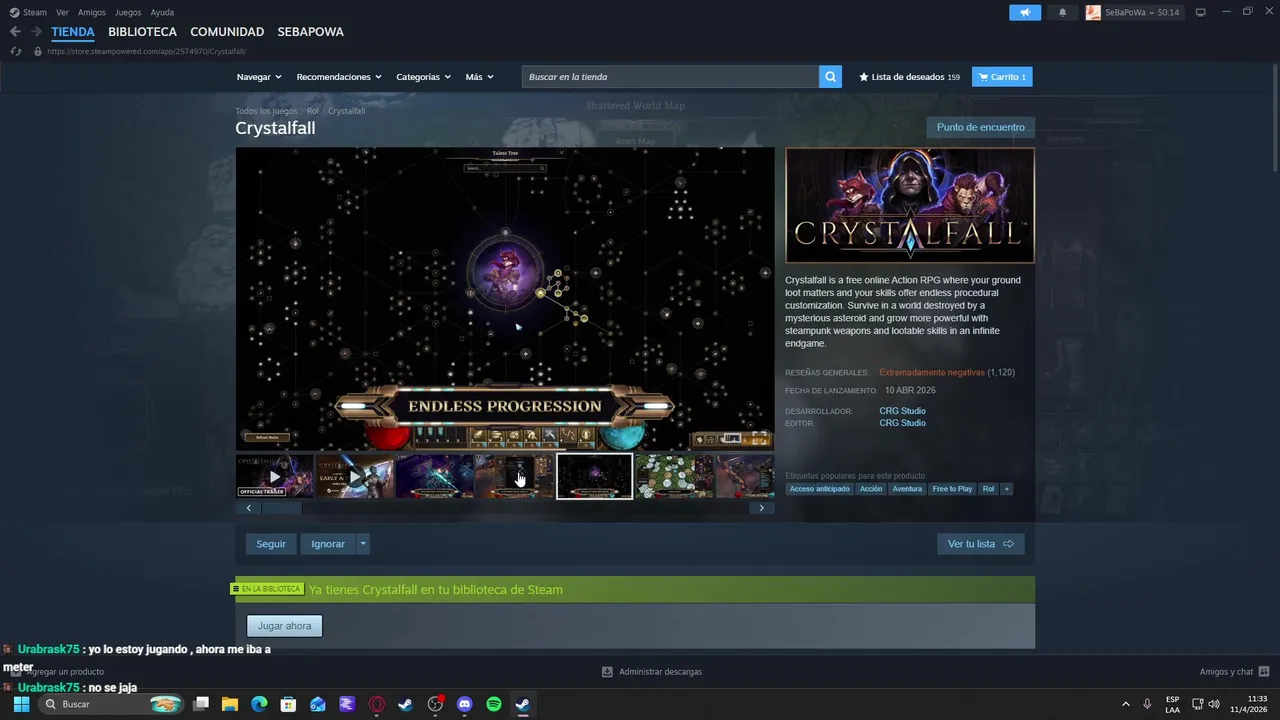The height and width of the screenshot is (720, 1280).
Task: Open Spotify from the taskbar
Action: point(493,704)
